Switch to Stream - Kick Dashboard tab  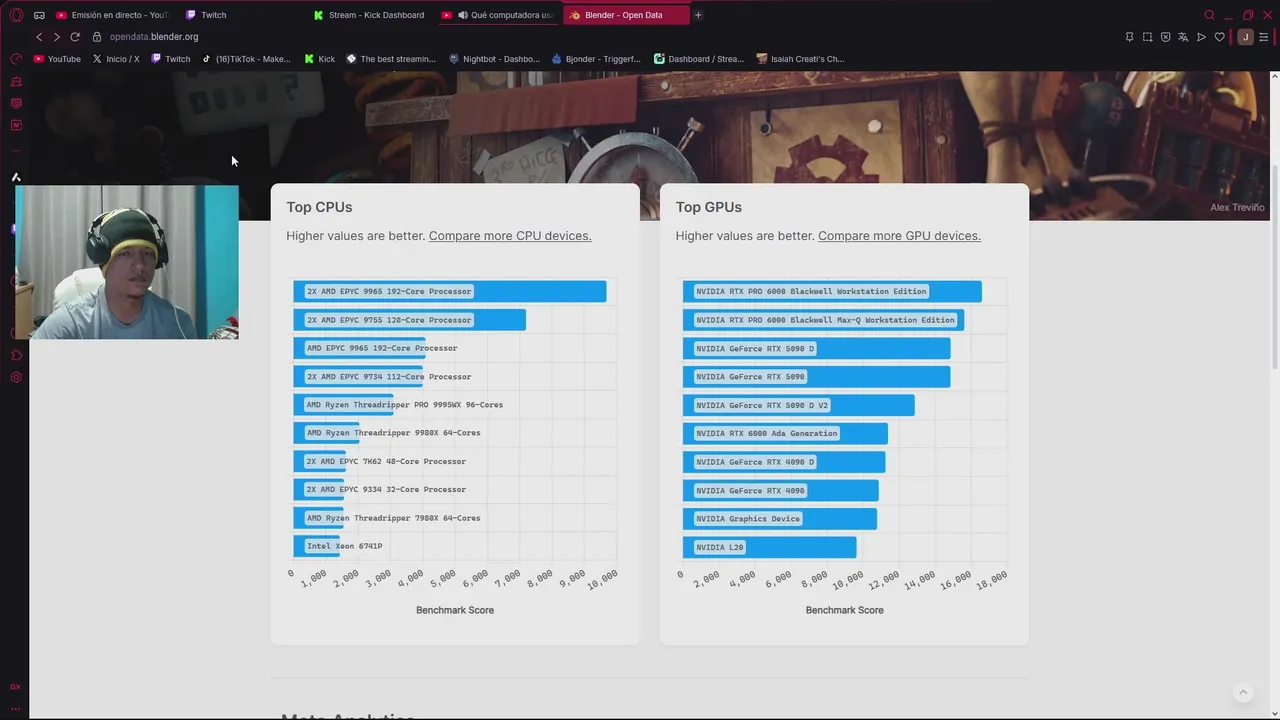(371, 15)
